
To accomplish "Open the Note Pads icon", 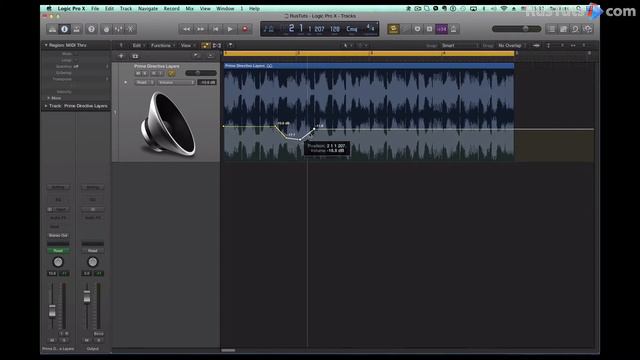I will [x=563, y=29].
